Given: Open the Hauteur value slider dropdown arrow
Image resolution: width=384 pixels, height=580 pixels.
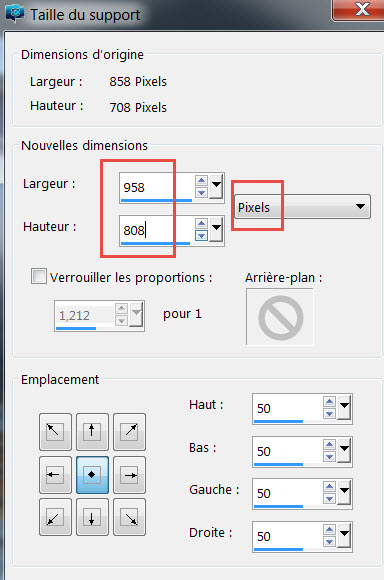Looking at the screenshot, I should [216, 229].
